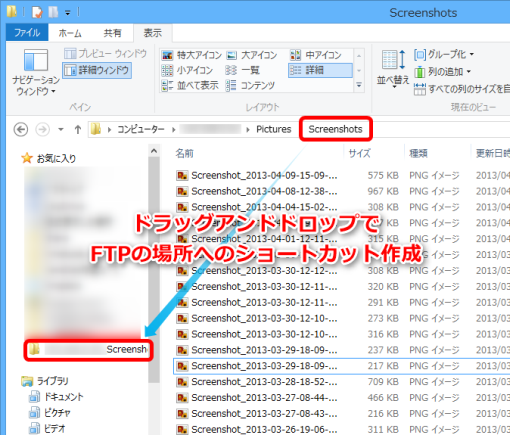Click the PNG icon of Screenshot_2013-04-09-15-09
510x435 pixels.
[182, 175]
